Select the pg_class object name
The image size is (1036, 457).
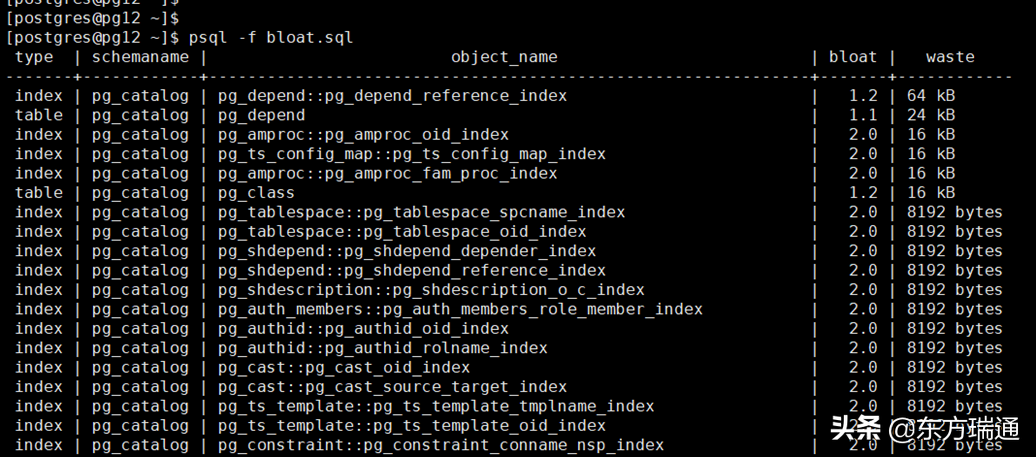coord(256,193)
